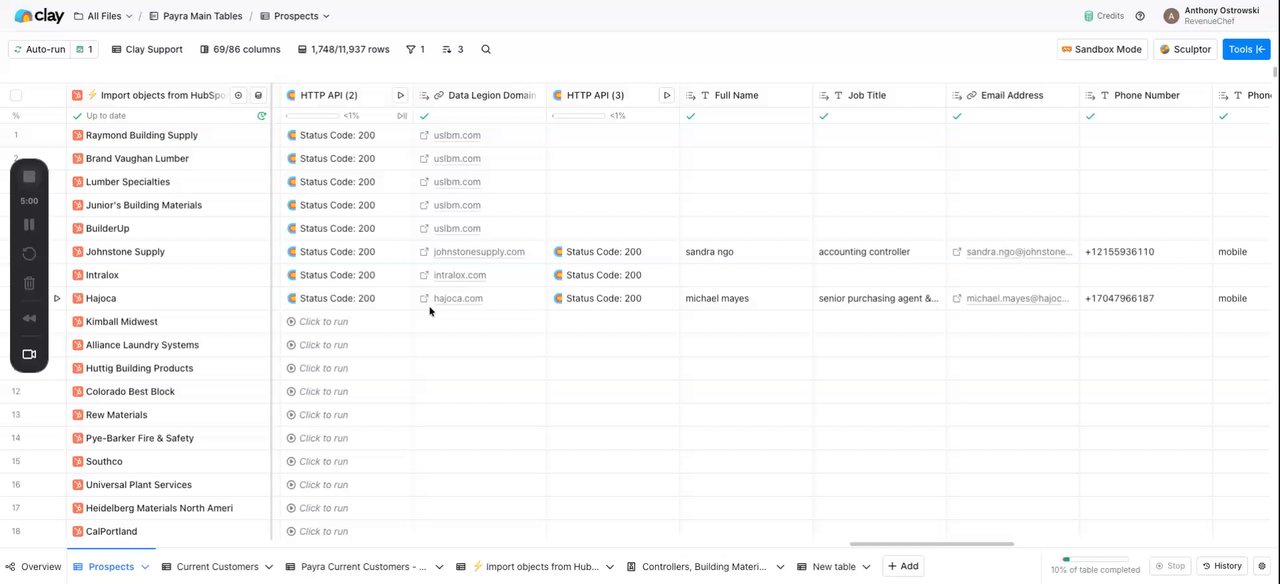
Task: Pause the screen recording
Action: (x=29, y=225)
